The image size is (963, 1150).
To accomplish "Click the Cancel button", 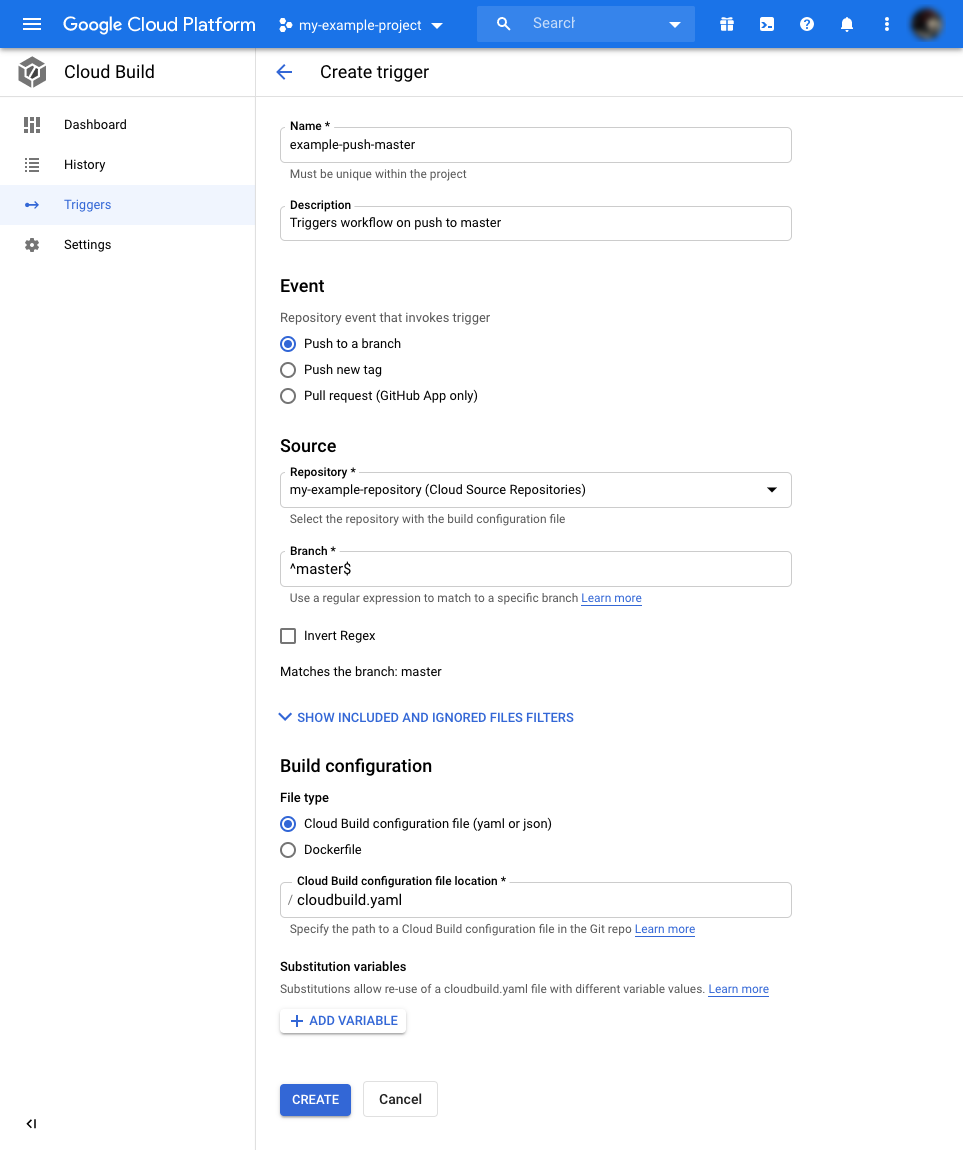I will 400,1099.
